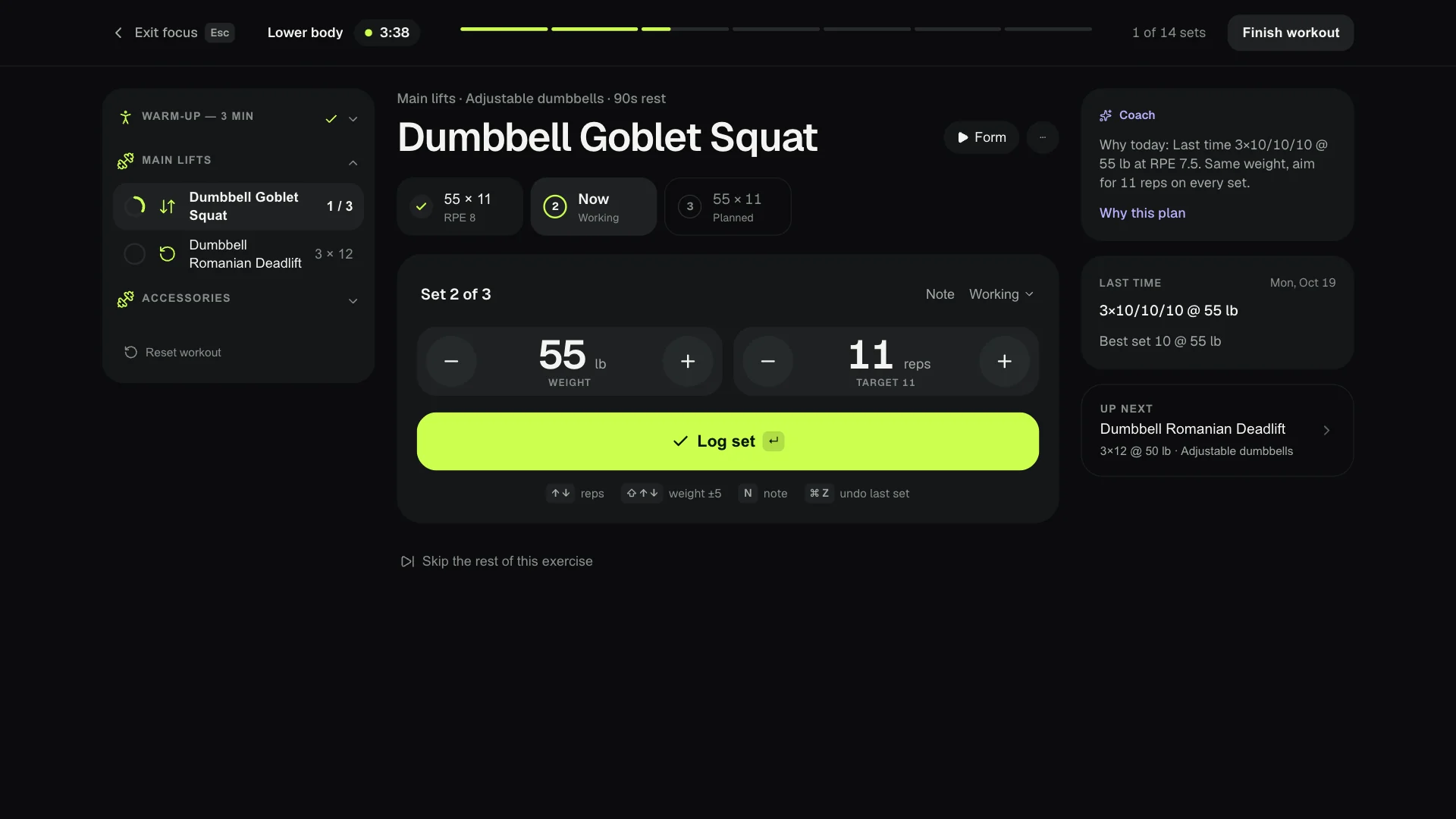Image resolution: width=1456 pixels, height=819 pixels.
Task: Click Finish workout button
Action: (x=1291, y=33)
